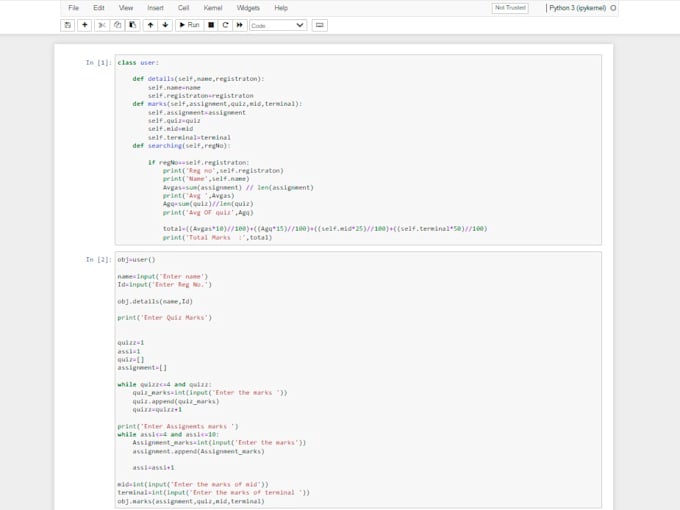The image size is (680, 510).
Task: Click the 'self.terminal=terminal' line
Action: tap(189, 137)
